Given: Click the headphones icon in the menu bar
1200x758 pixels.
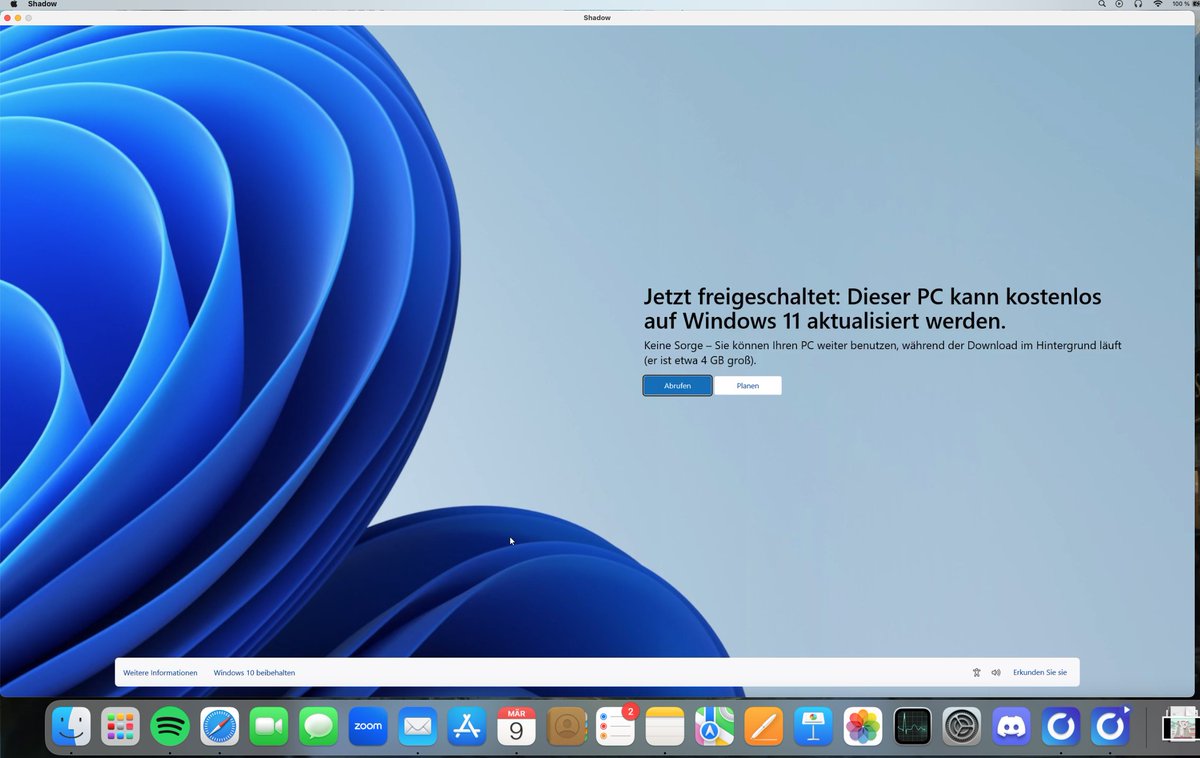Looking at the screenshot, I should click(x=1138, y=4).
